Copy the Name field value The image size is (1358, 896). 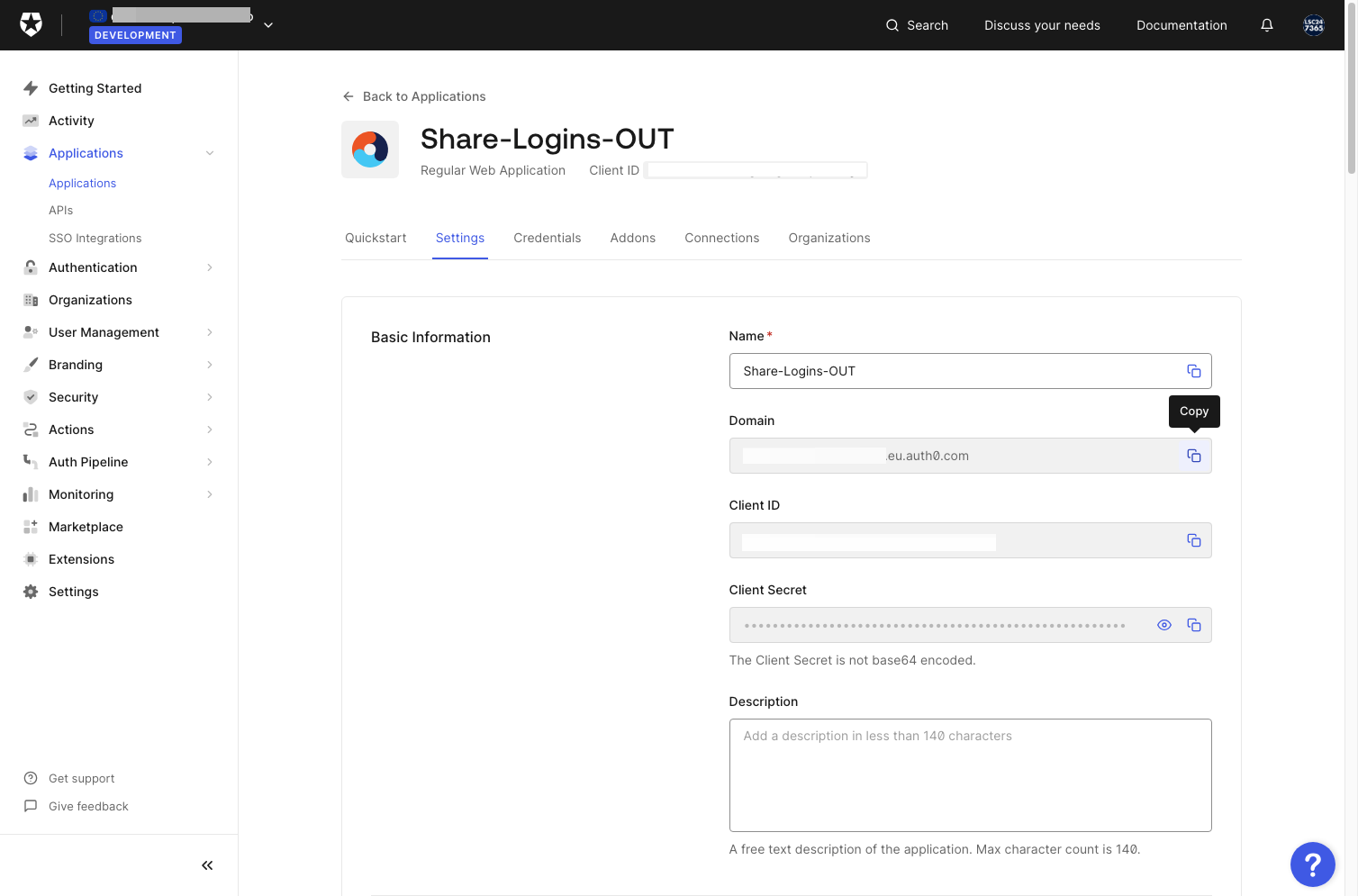click(1194, 371)
